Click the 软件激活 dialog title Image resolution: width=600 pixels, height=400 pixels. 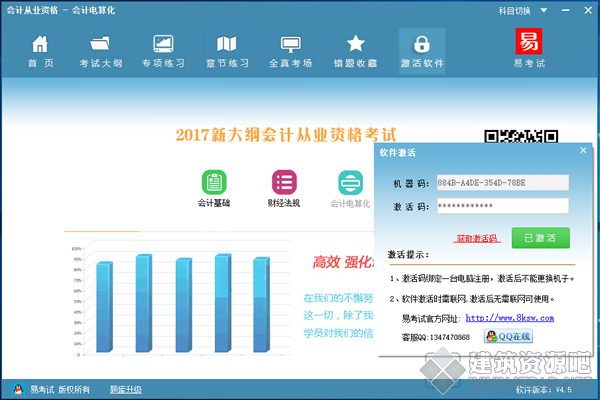coord(398,153)
